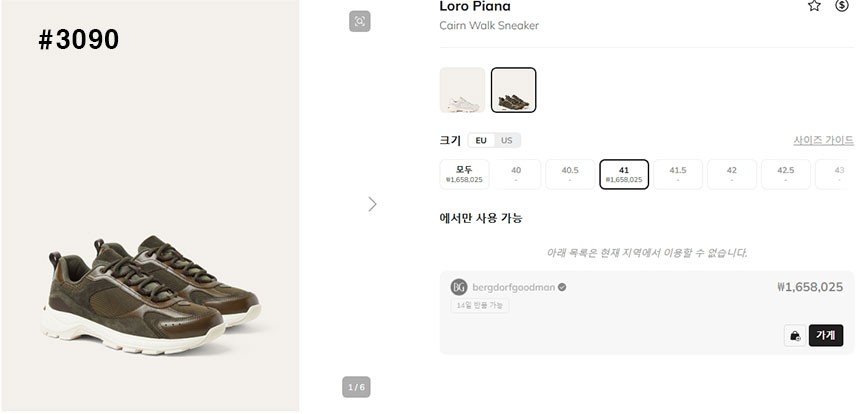Choose size 41.5

[678, 174]
